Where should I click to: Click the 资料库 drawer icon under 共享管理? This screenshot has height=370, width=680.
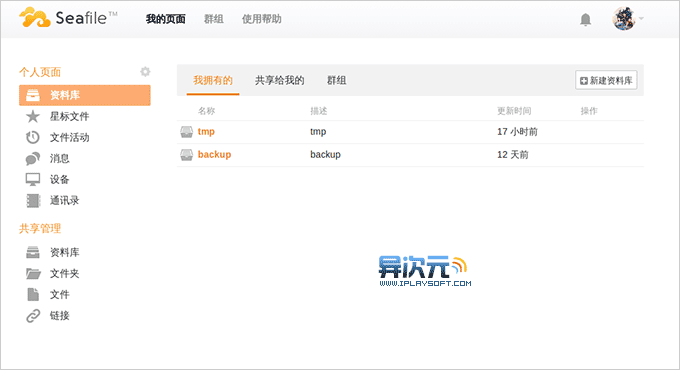33,252
